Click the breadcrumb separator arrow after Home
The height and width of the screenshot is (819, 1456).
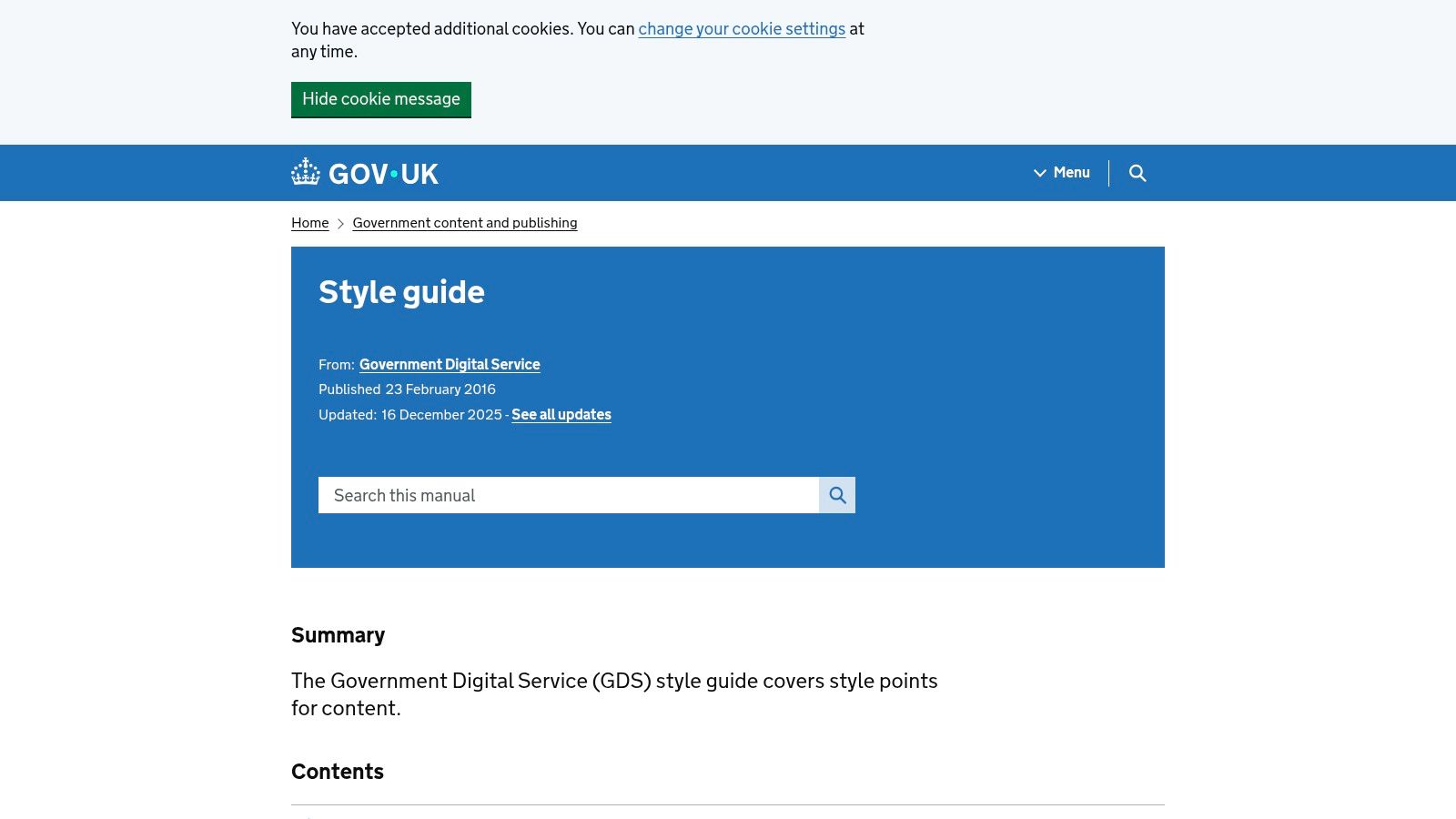(x=340, y=223)
